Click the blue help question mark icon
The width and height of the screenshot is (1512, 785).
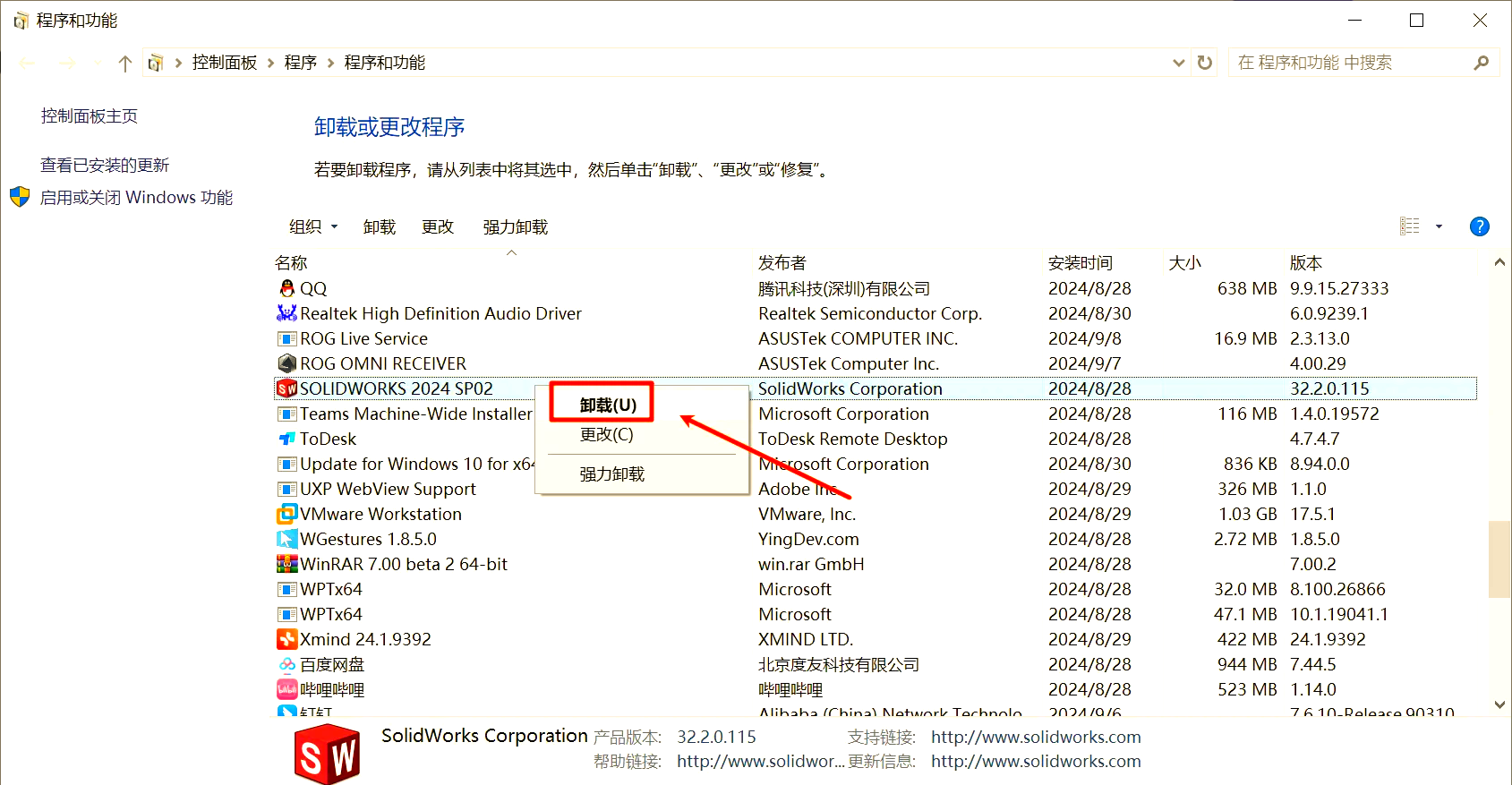click(x=1479, y=226)
